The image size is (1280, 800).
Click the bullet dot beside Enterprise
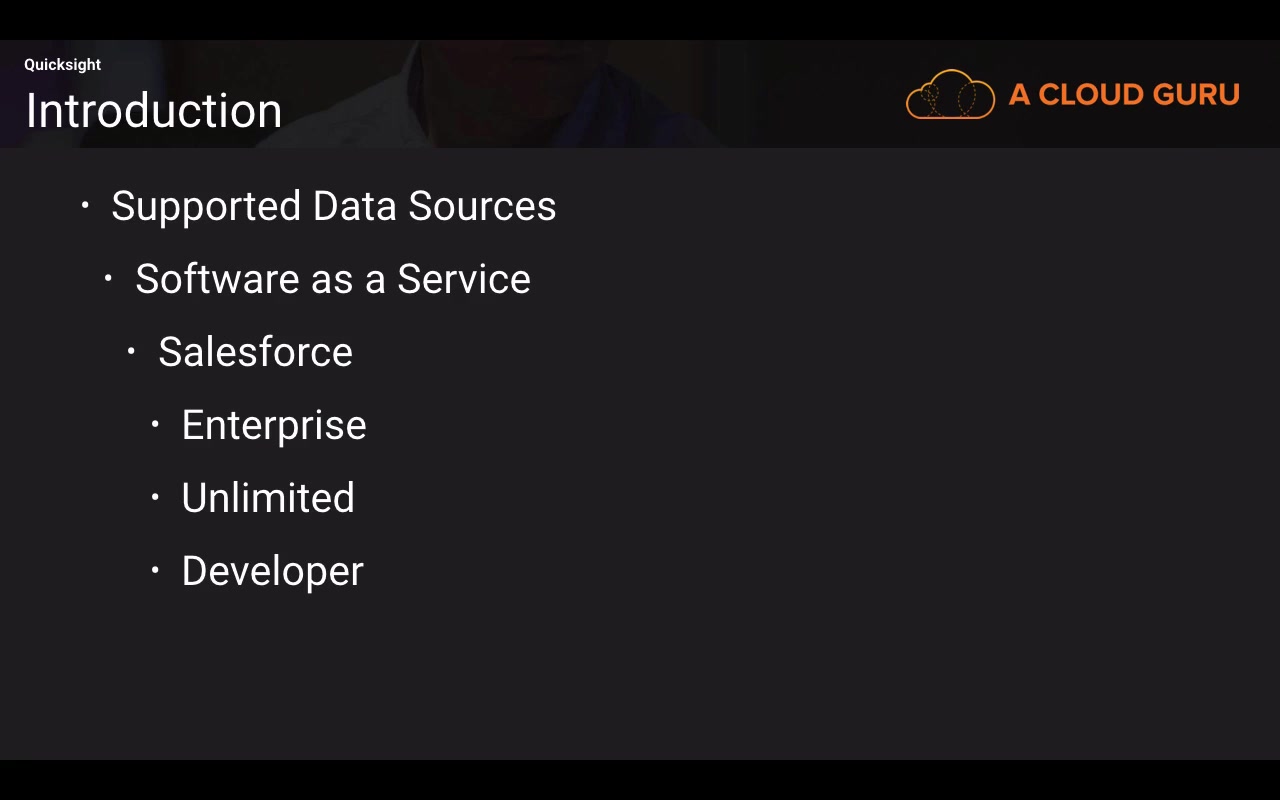pyautogui.click(x=155, y=425)
